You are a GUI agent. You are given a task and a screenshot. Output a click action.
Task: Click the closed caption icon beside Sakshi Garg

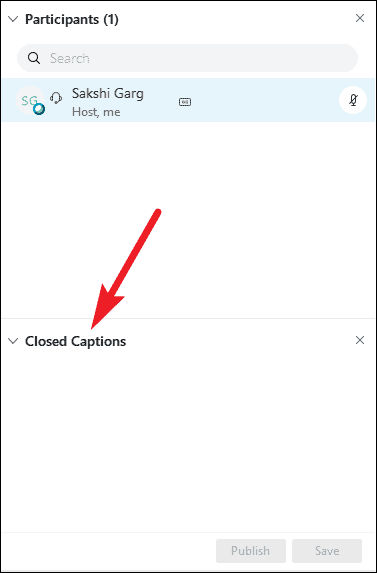point(185,102)
